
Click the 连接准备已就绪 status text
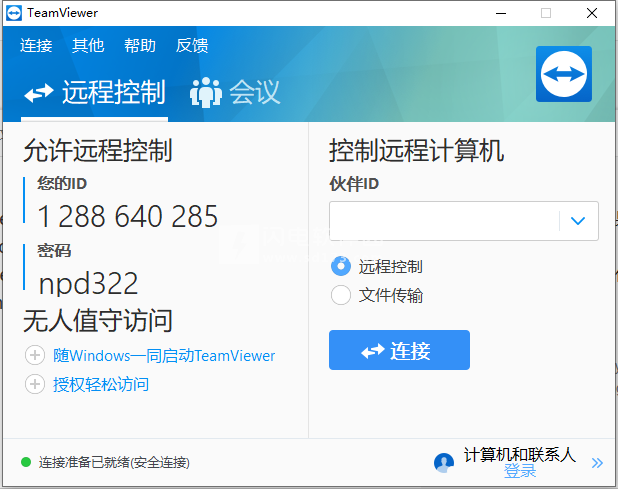click(114, 462)
